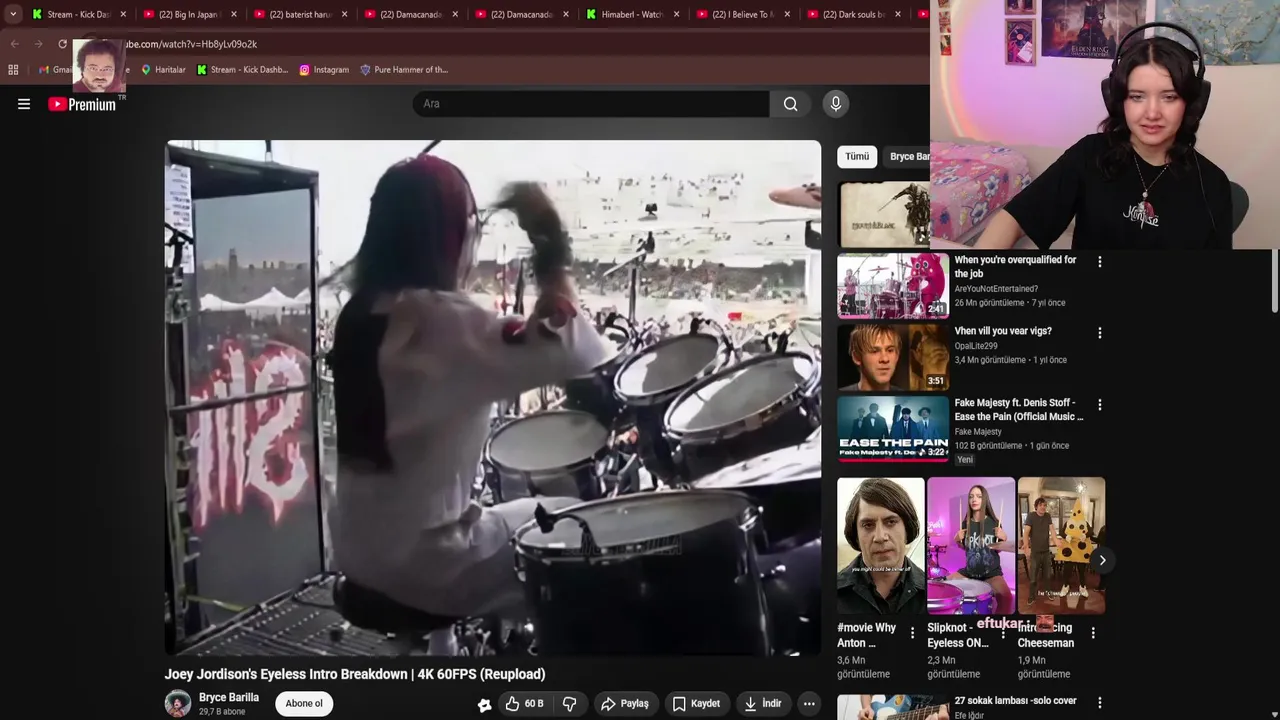Image resolution: width=1280 pixels, height=720 pixels.
Task: Open '#movie Why Anton' short thumbnail
Action: (x=881, y=545)
